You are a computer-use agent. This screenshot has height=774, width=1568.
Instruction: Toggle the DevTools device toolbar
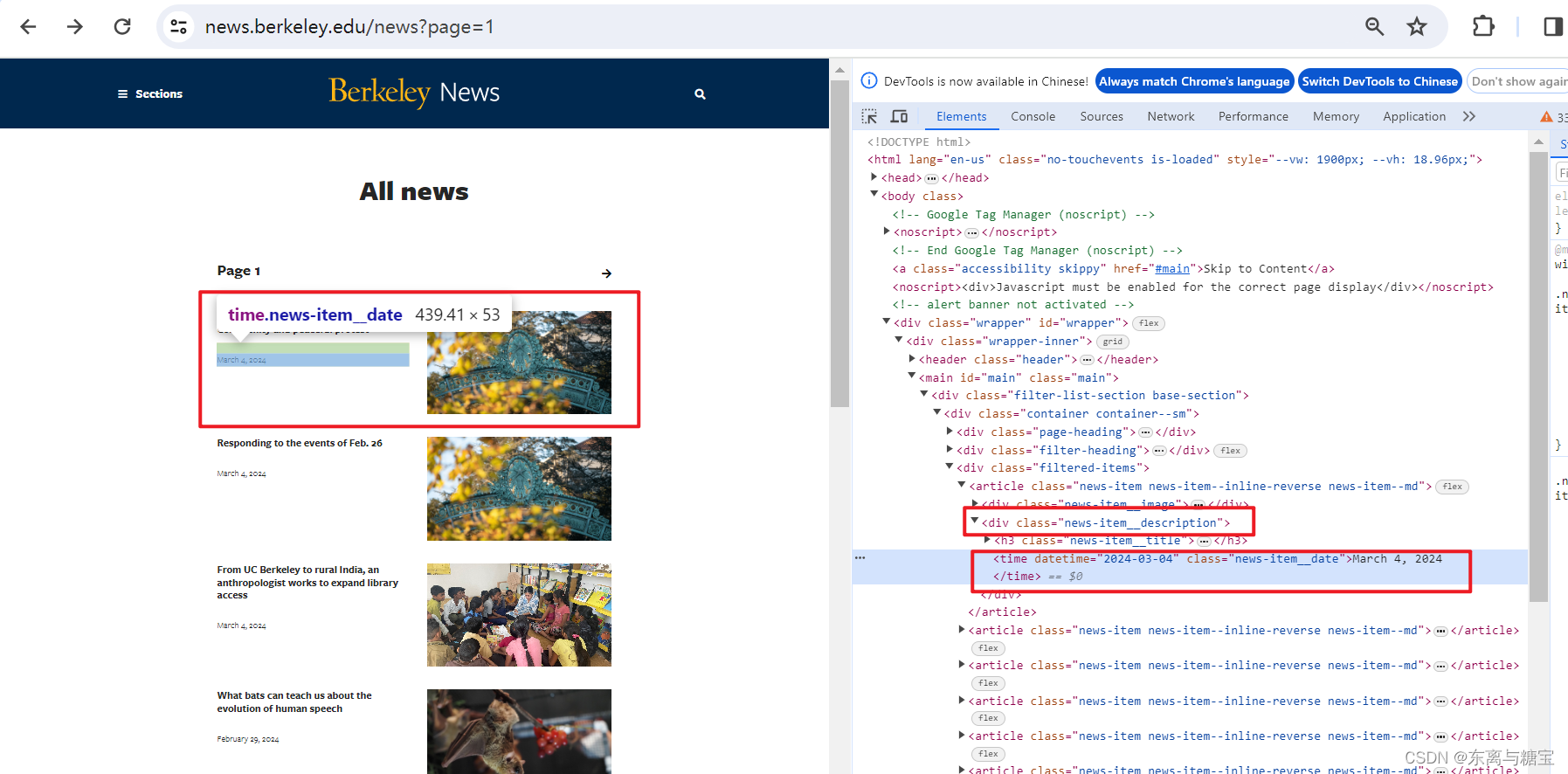[x=899, y=116]
